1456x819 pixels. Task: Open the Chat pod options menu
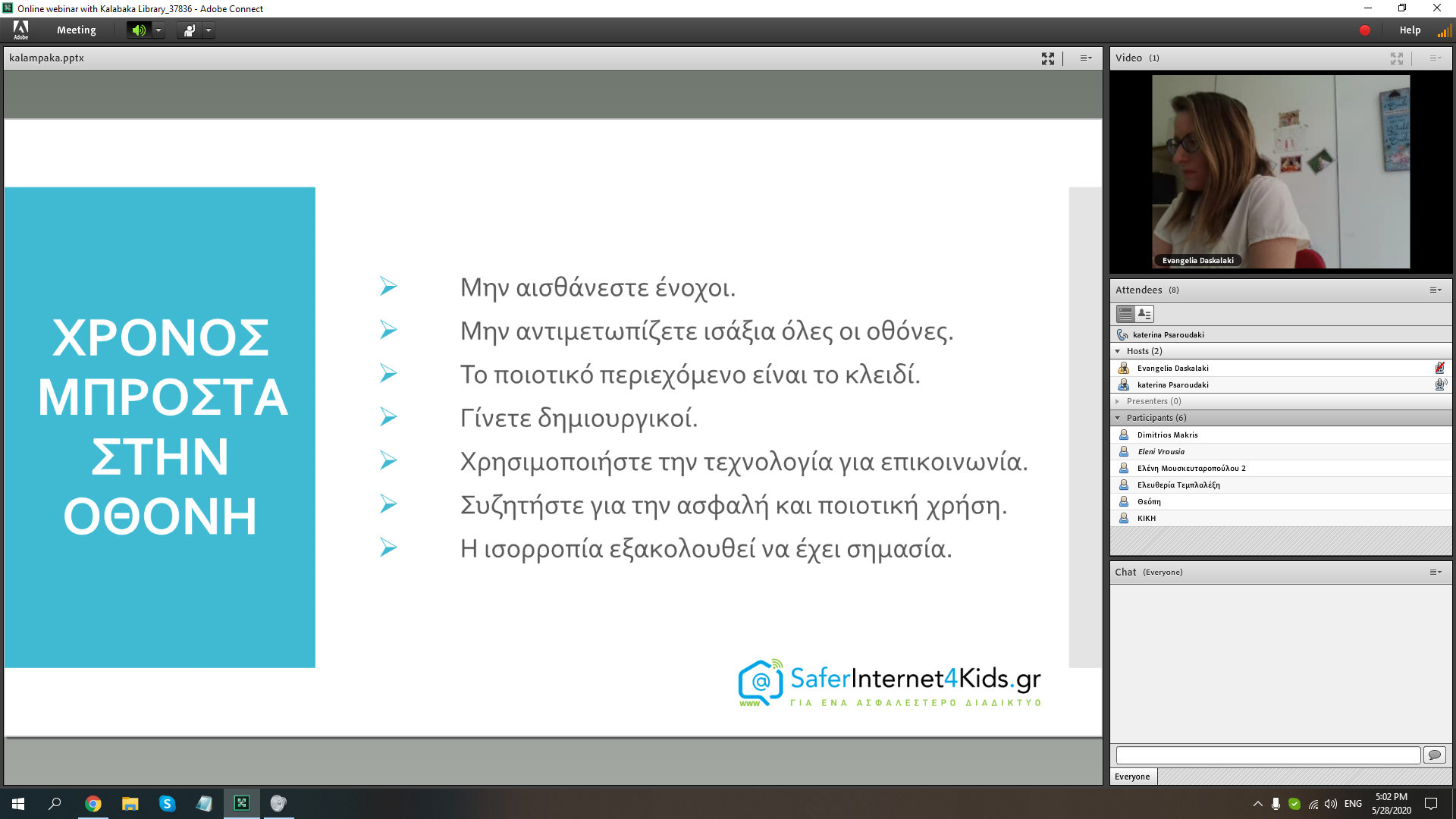point(1436,572)
